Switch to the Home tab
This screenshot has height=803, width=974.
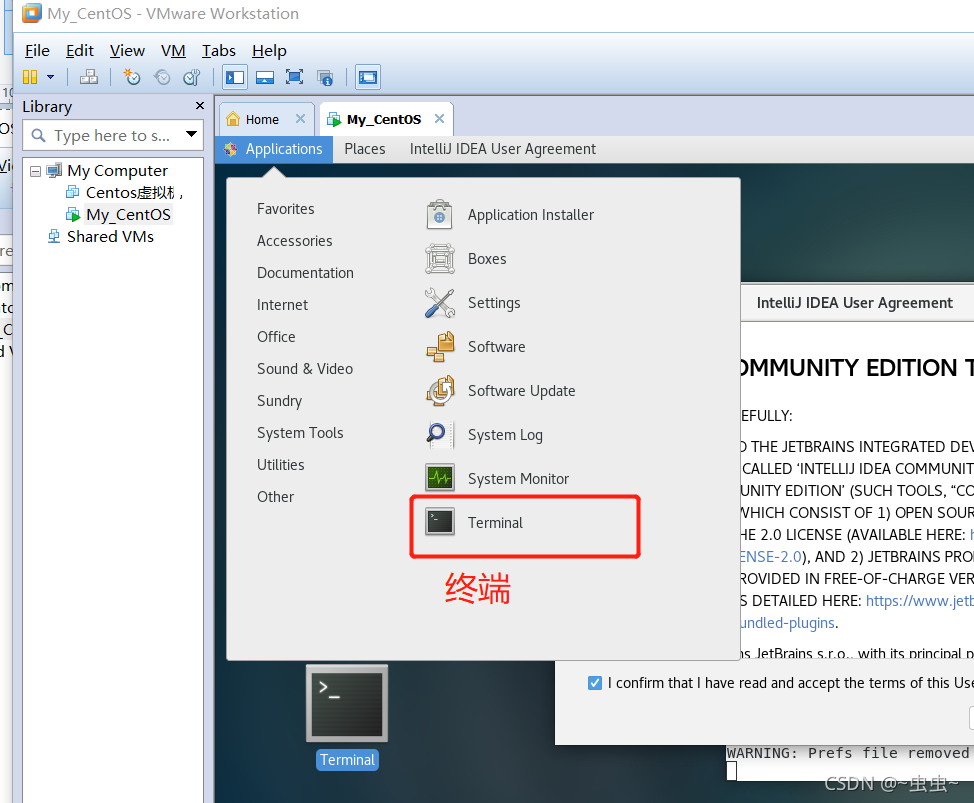coord(262,119)
